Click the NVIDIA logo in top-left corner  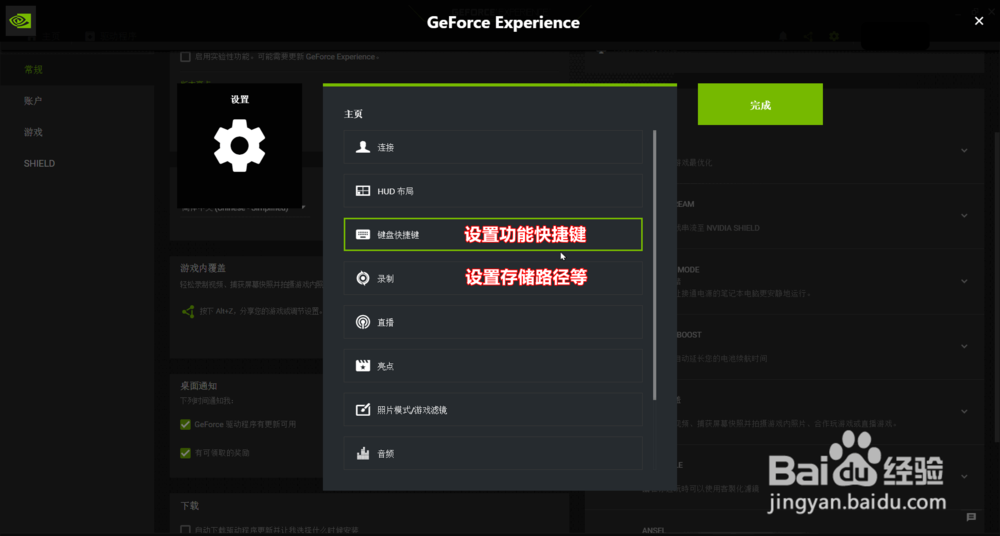[x=20, y=20]
